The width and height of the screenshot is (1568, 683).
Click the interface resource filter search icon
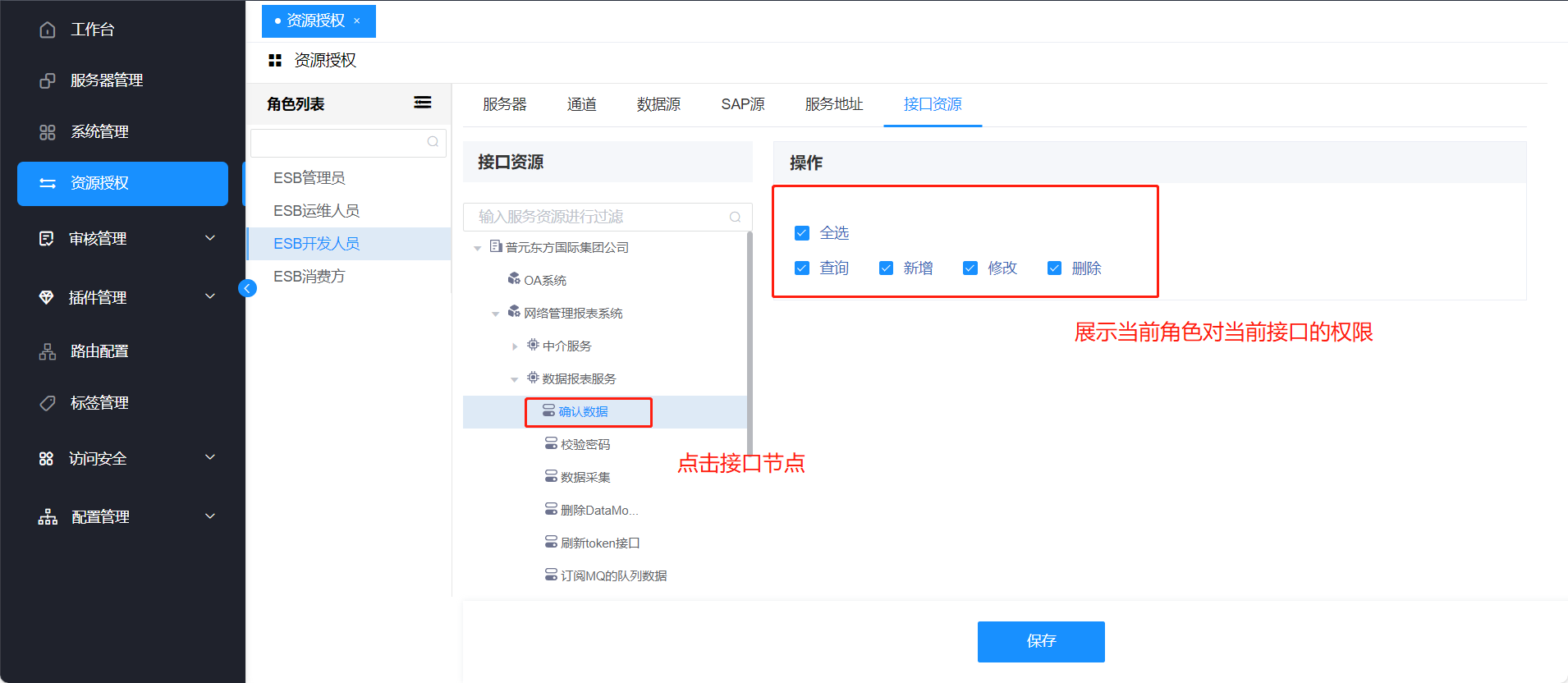tap(736, 217)
